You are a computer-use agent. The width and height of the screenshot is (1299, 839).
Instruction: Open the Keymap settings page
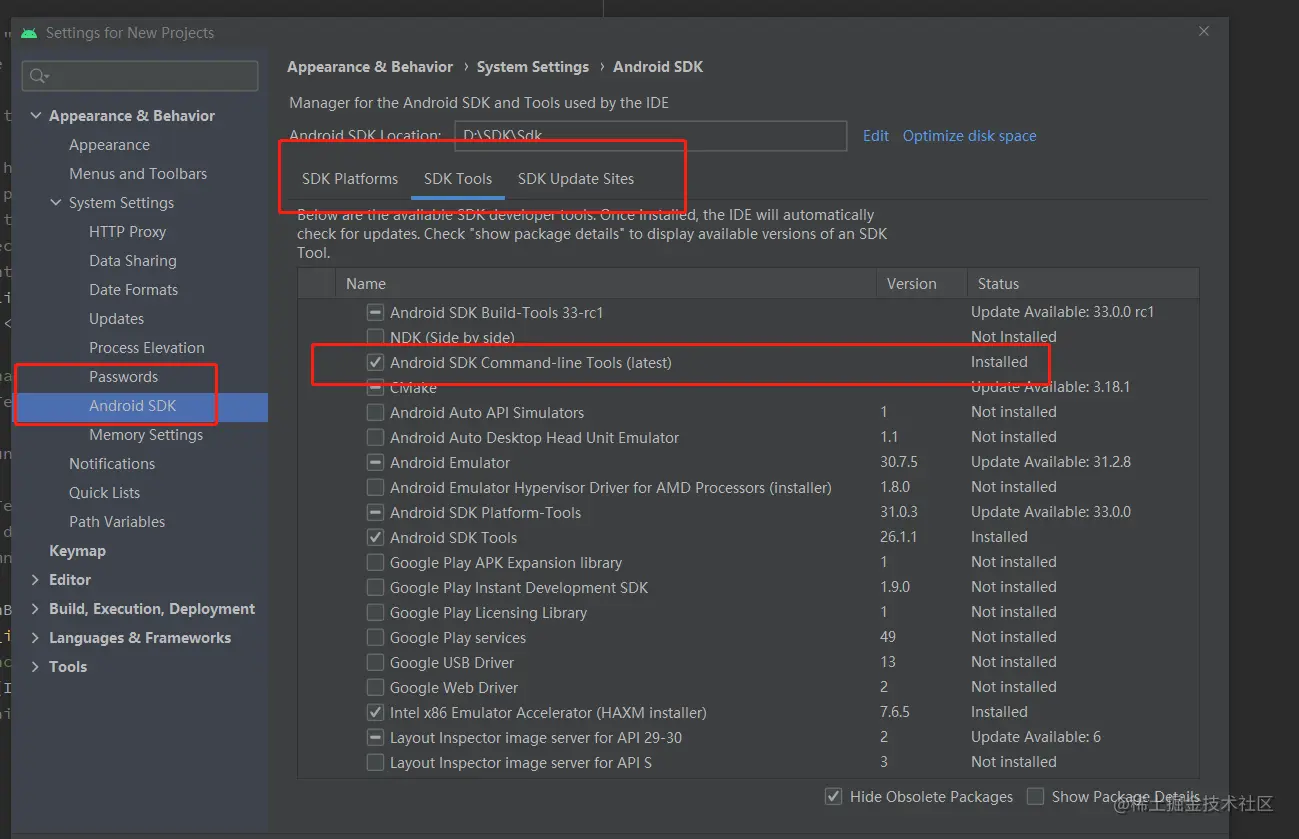point(77,551)
